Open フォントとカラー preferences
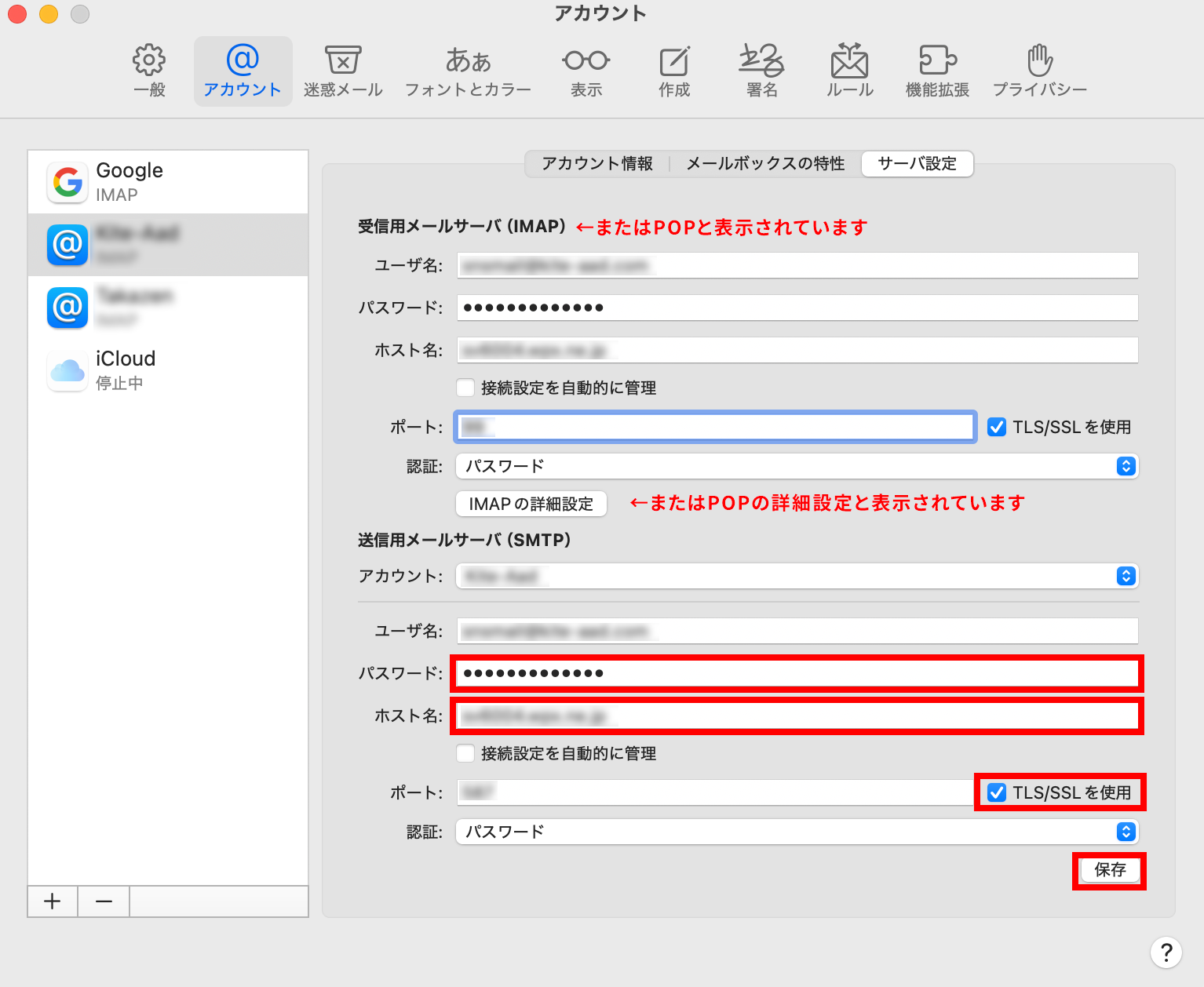The width and height of the screenshot is (1204, 987). [468, 71]
